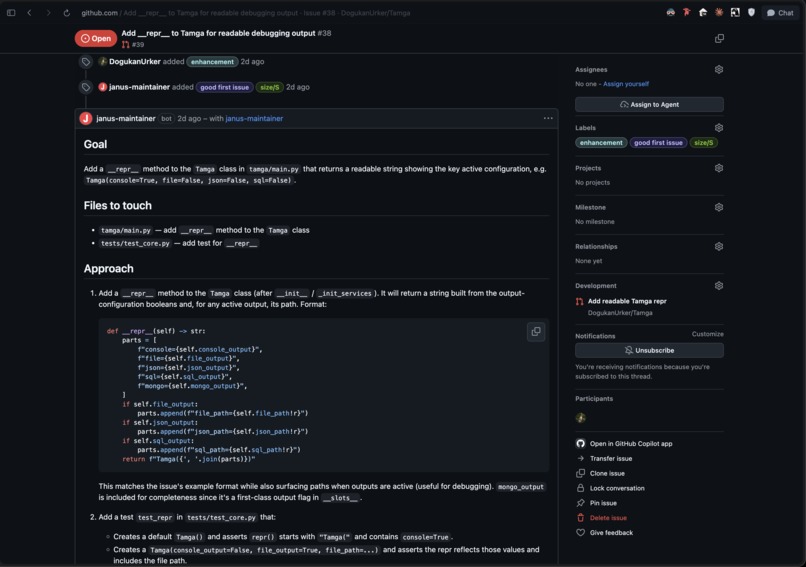Viewport: 806px width, 567px height.
Task: Open the shield extension icon
Action: [752, 12]
